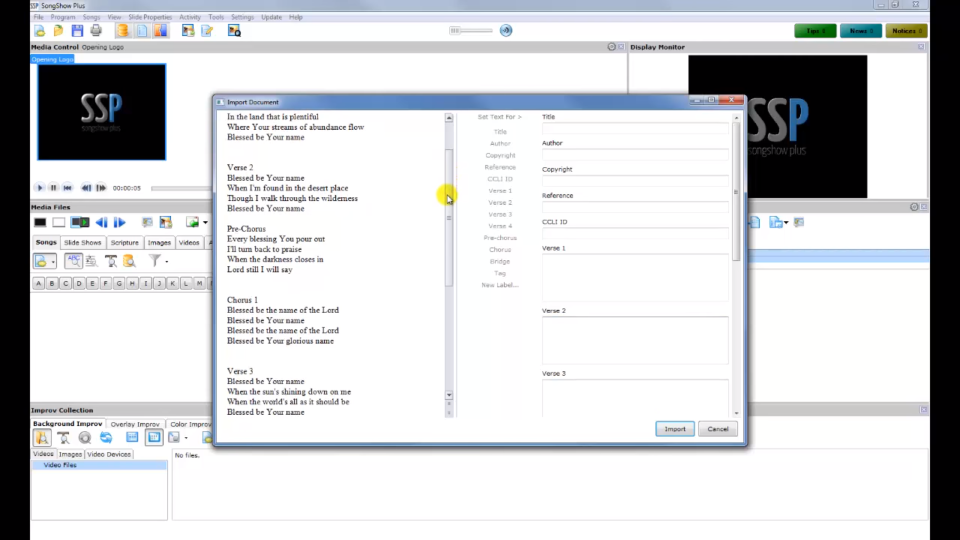This screenshot has height=540, width=960.
Task: Open the image search toolbar icon
Action: (234, 31)
